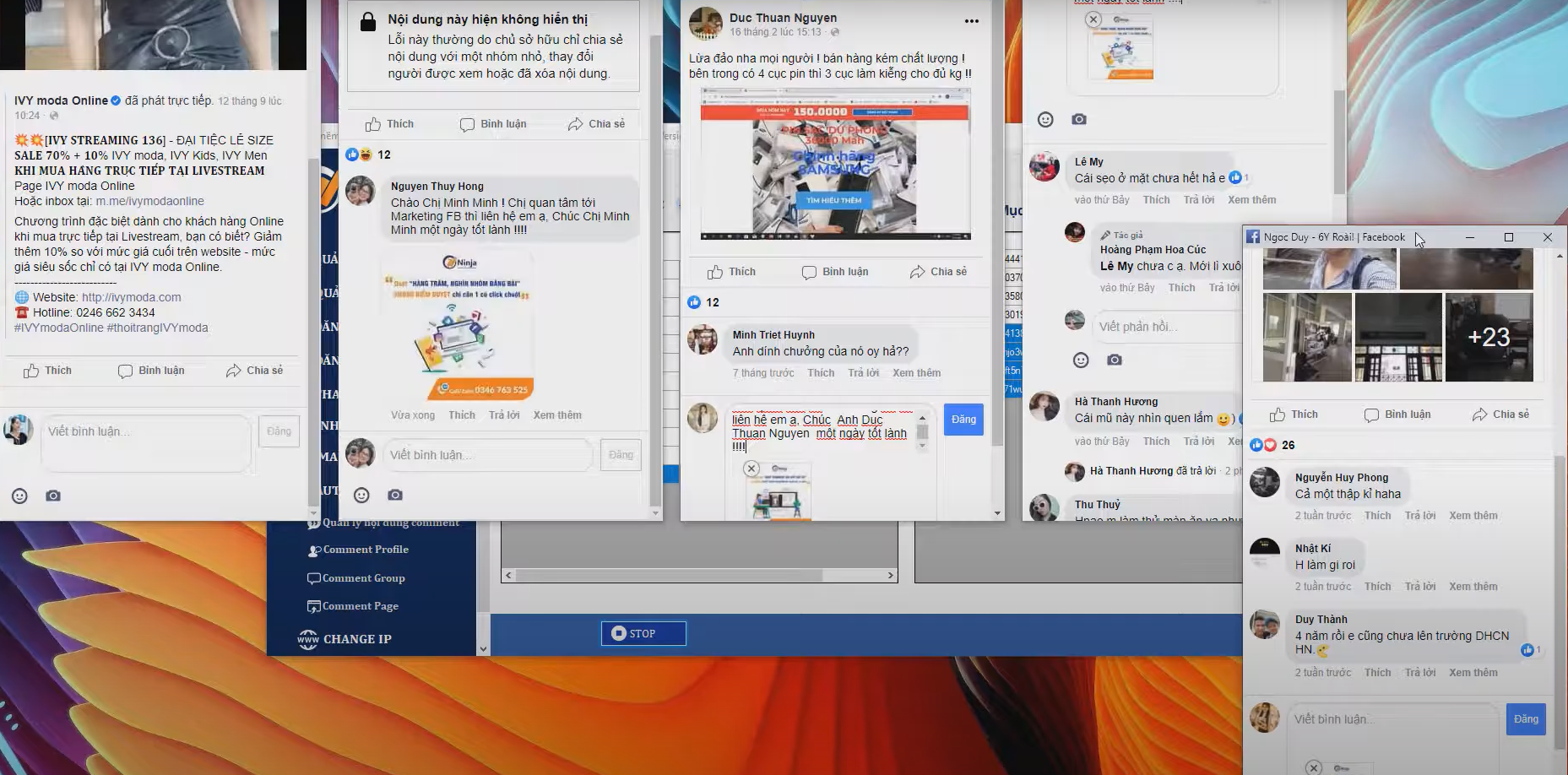Focus the IVY moda comment input field

point(146,442)
